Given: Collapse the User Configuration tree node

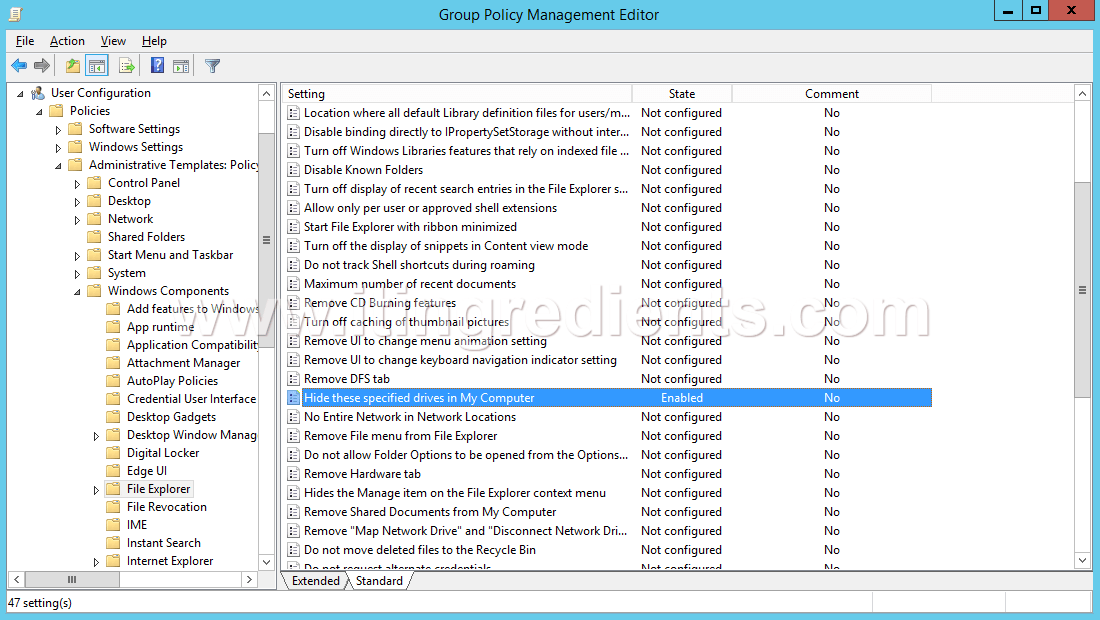Looking at the screenshot, I should pyautogui.click(x=20, y=92).
